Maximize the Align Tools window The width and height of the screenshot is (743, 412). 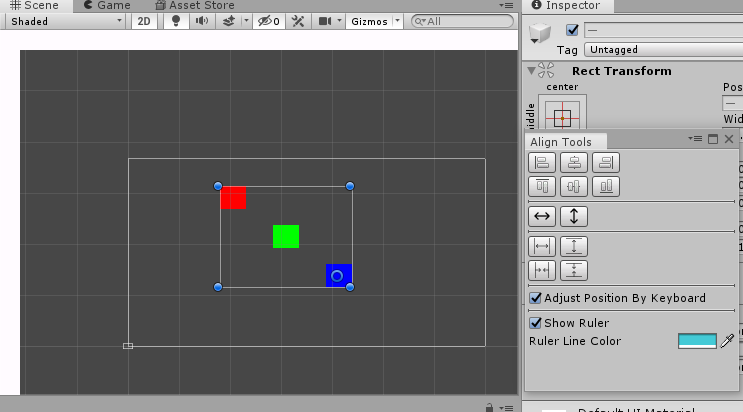click(713, 139)
